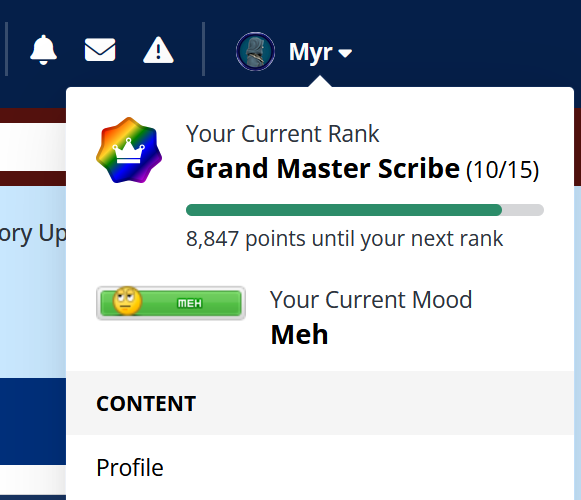The image size is (581, 500).
Task: Select the CONTENT section header
Action: pyautogui.click(x=146, y=404)
